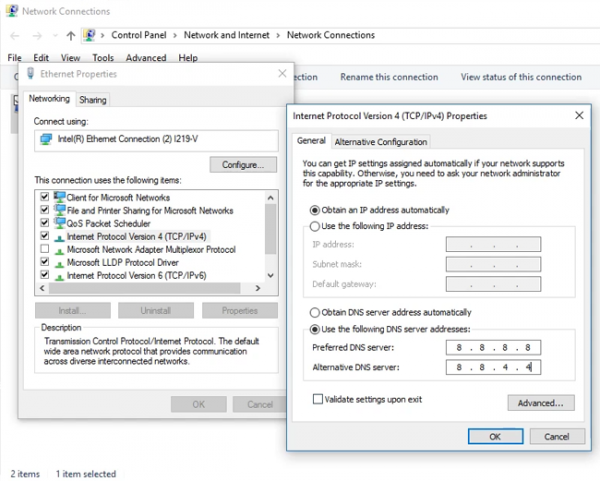Select Microsoft LLDP Protocol Driver row
600x481 pixels.
[x=122, y=263]
